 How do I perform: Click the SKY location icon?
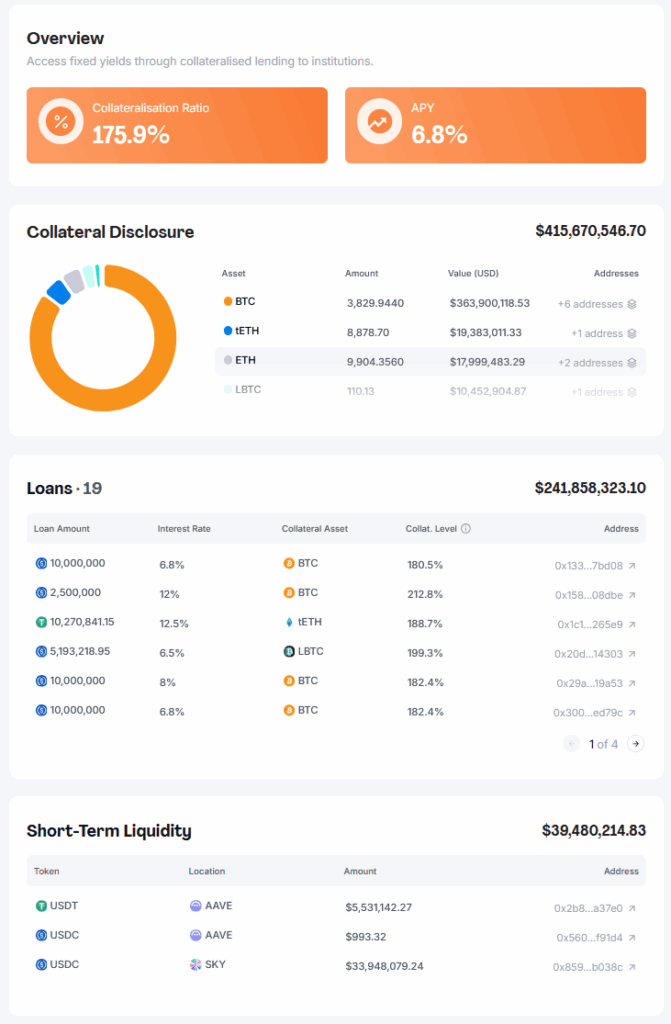[x=195, y=965]
